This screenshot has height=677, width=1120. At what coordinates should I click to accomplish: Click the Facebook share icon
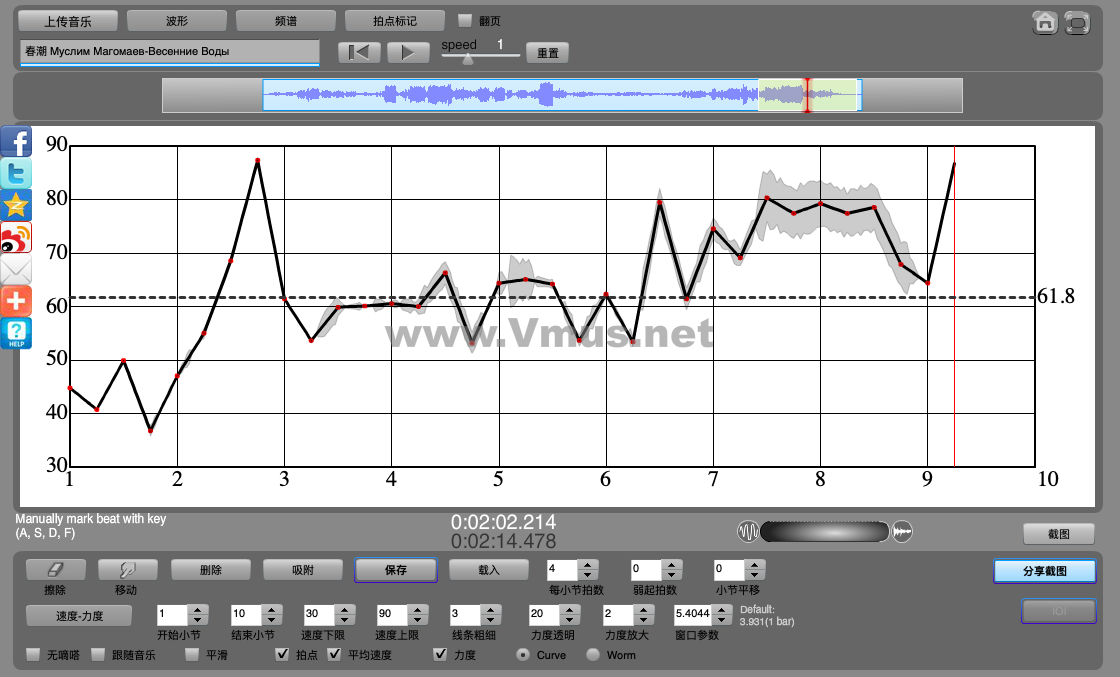[x=16, y=142]
